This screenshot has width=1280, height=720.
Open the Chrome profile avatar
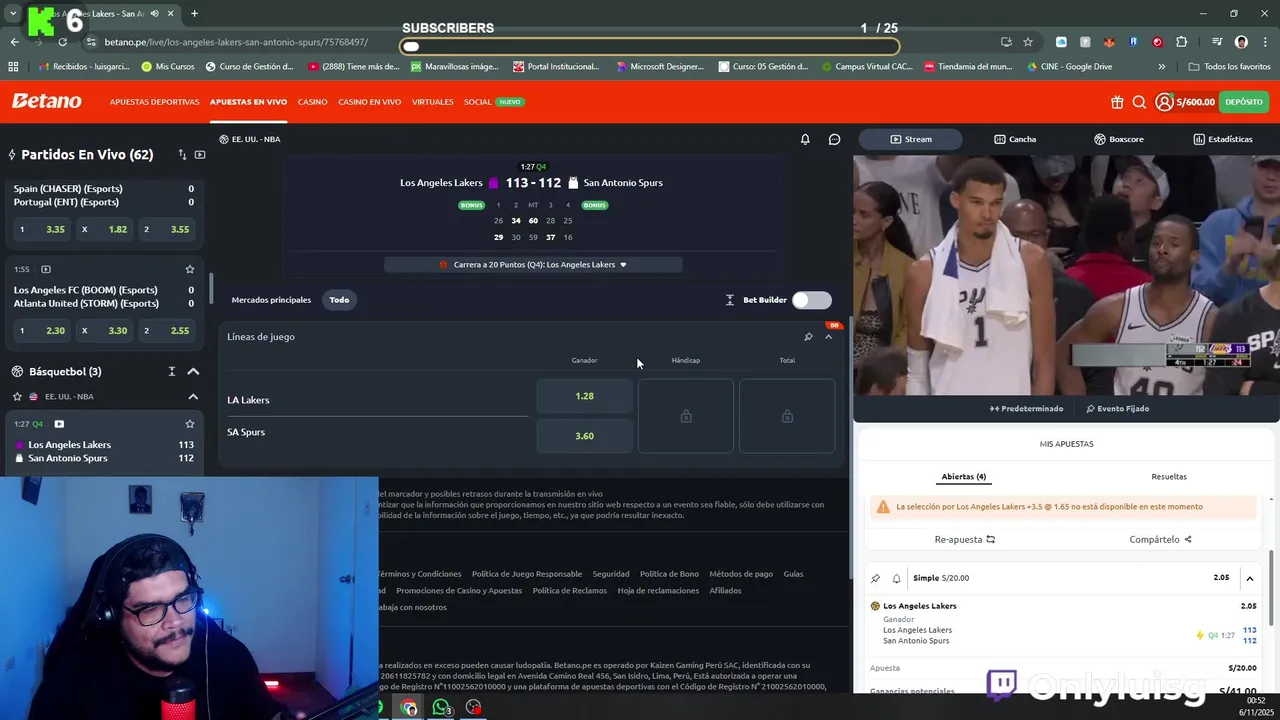tap(1241, 42)
